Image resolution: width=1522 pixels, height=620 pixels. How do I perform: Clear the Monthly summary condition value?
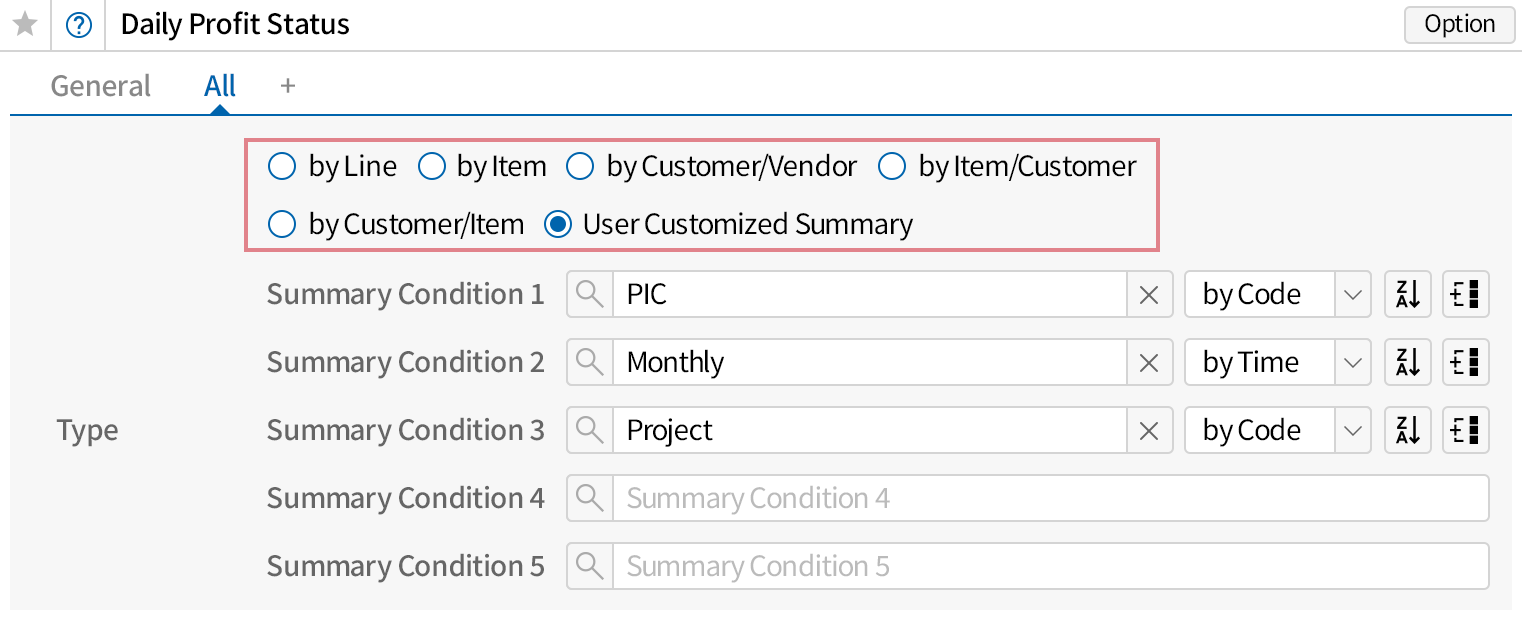point(1149,363)
